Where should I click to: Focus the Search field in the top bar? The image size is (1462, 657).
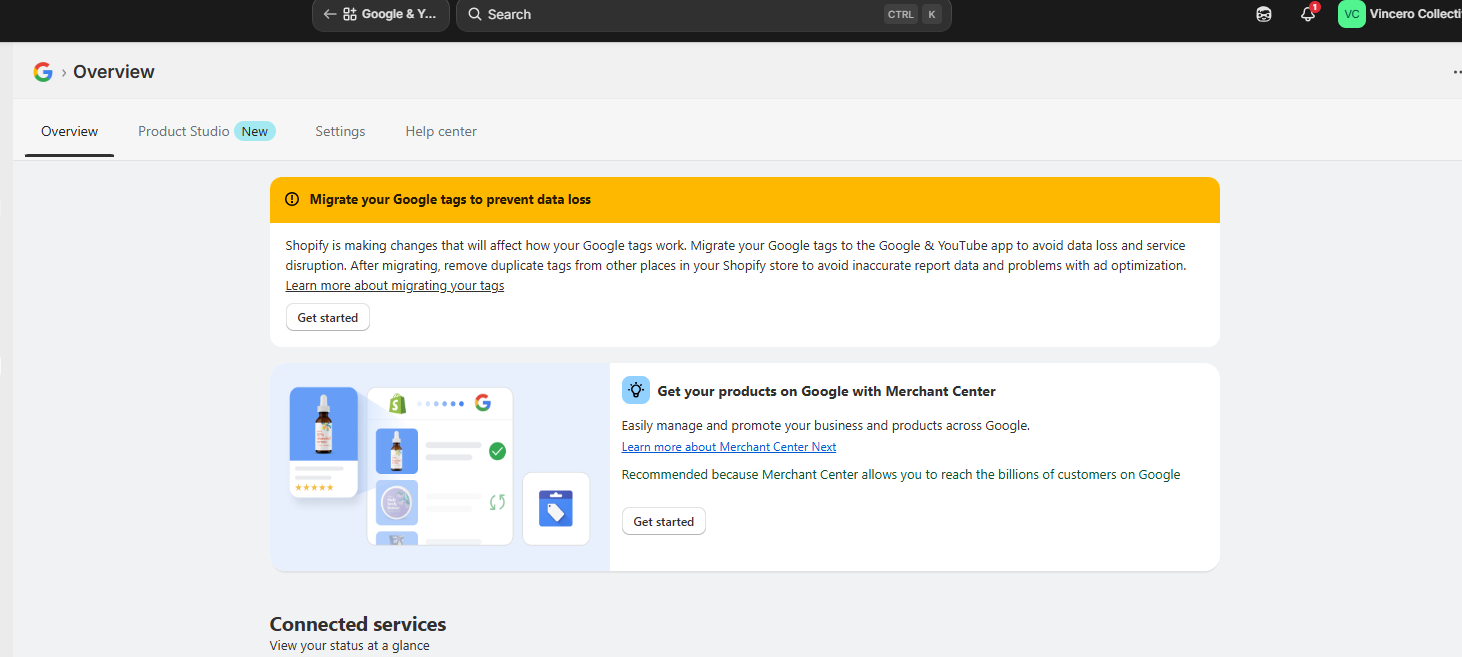click(704, 15)
